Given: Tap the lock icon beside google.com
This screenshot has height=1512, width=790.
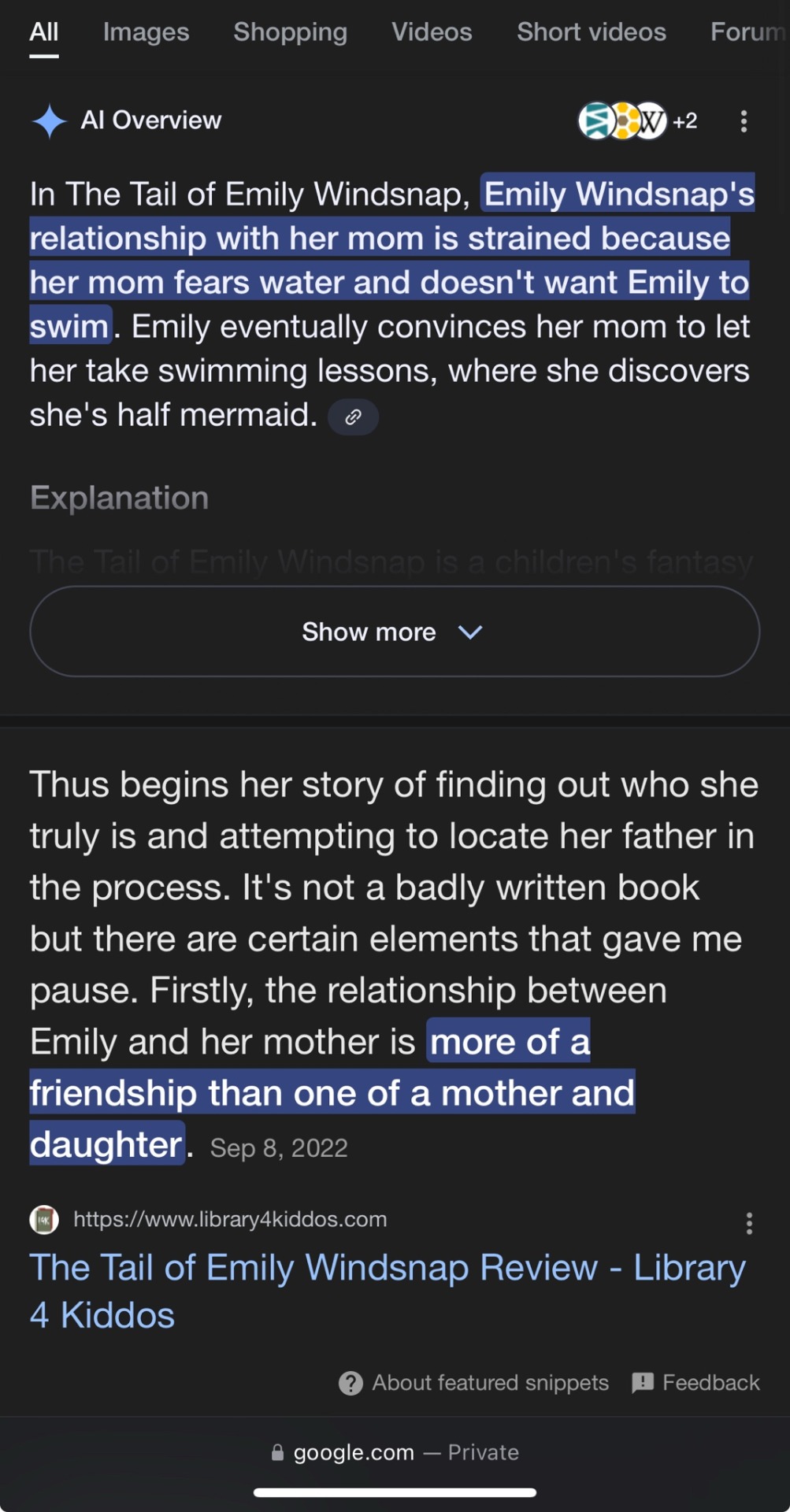Looking at the screenshot, I should (277, 1453).
